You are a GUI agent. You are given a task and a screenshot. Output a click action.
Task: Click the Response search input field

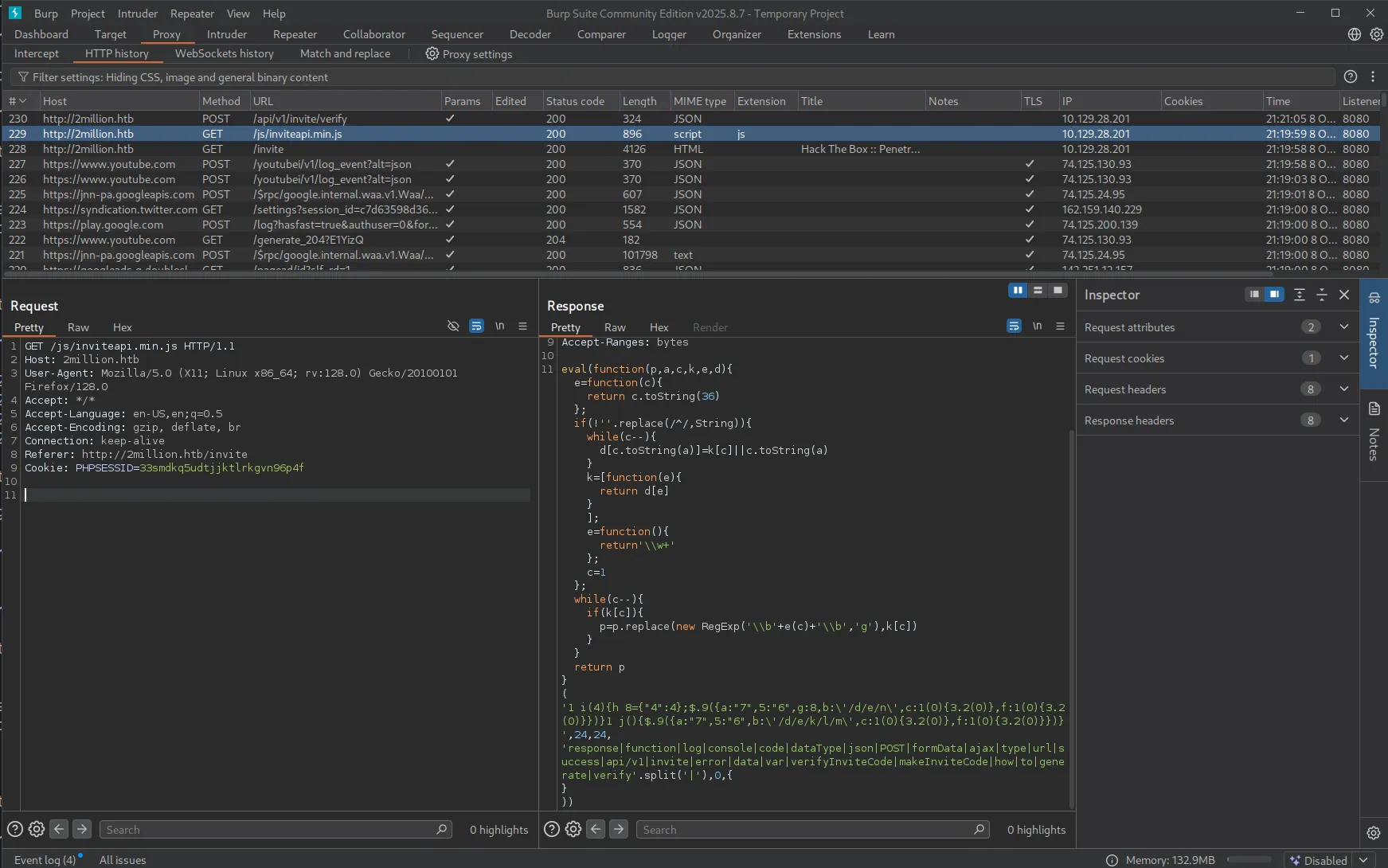tap(804, 830)
